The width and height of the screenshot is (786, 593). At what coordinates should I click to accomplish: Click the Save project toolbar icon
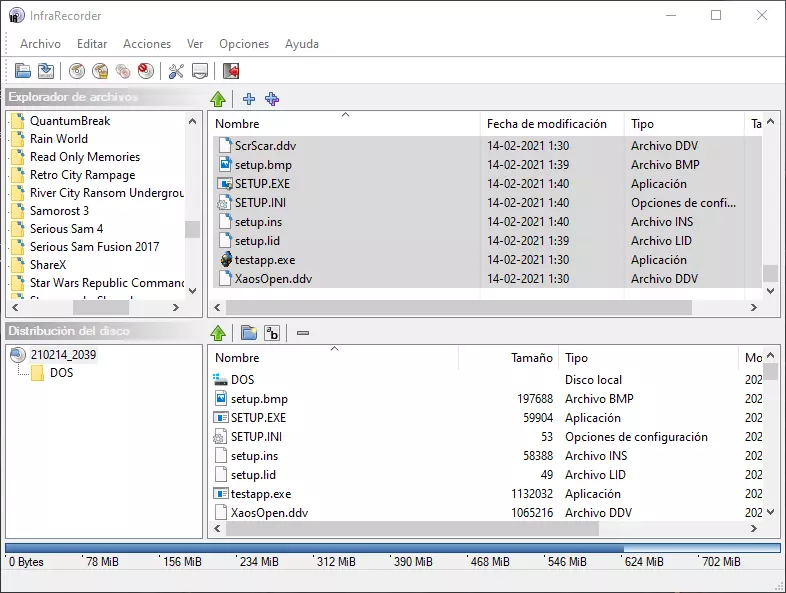coord(46,71)
